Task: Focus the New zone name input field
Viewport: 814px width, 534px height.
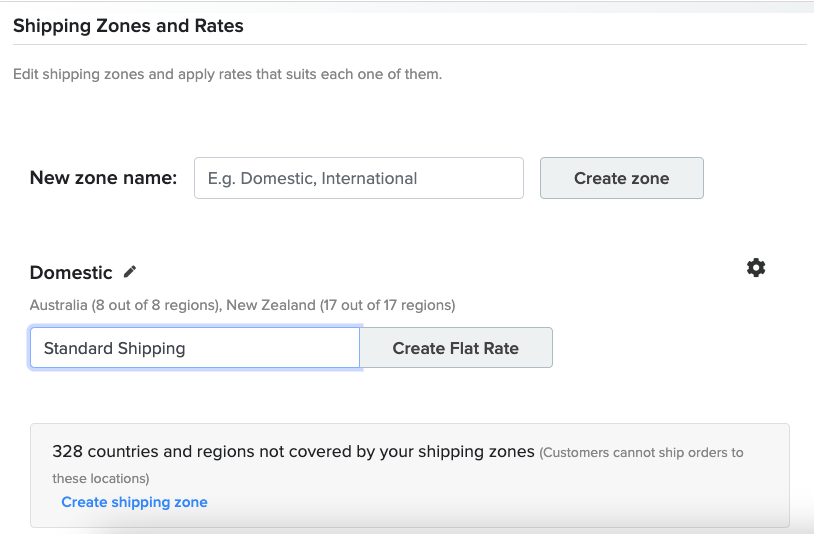Action: (x=359, y=178)
